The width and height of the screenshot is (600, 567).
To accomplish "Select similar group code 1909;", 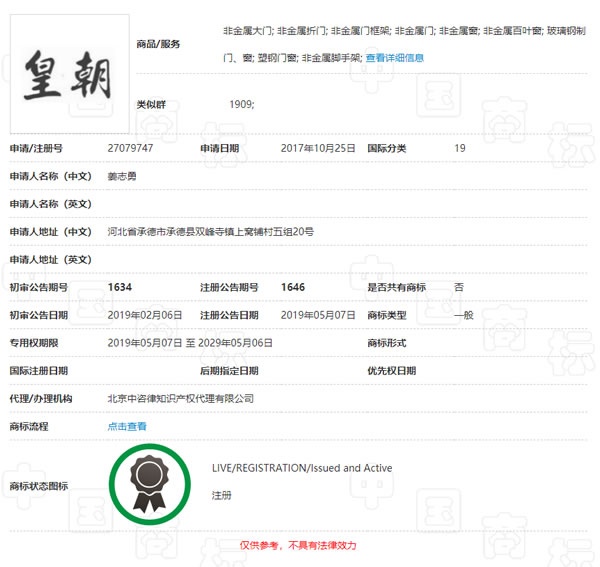I will pyautogui.click(x=241, y=104).
